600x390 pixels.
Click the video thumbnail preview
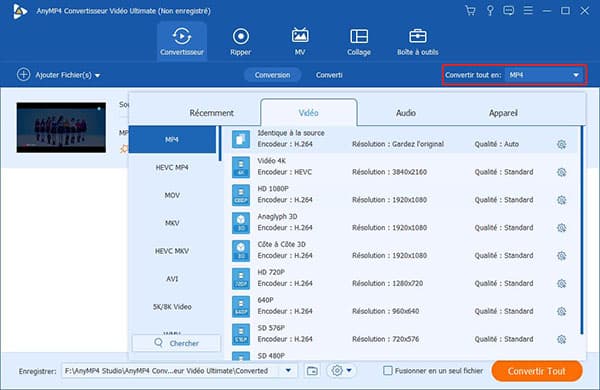61,127
